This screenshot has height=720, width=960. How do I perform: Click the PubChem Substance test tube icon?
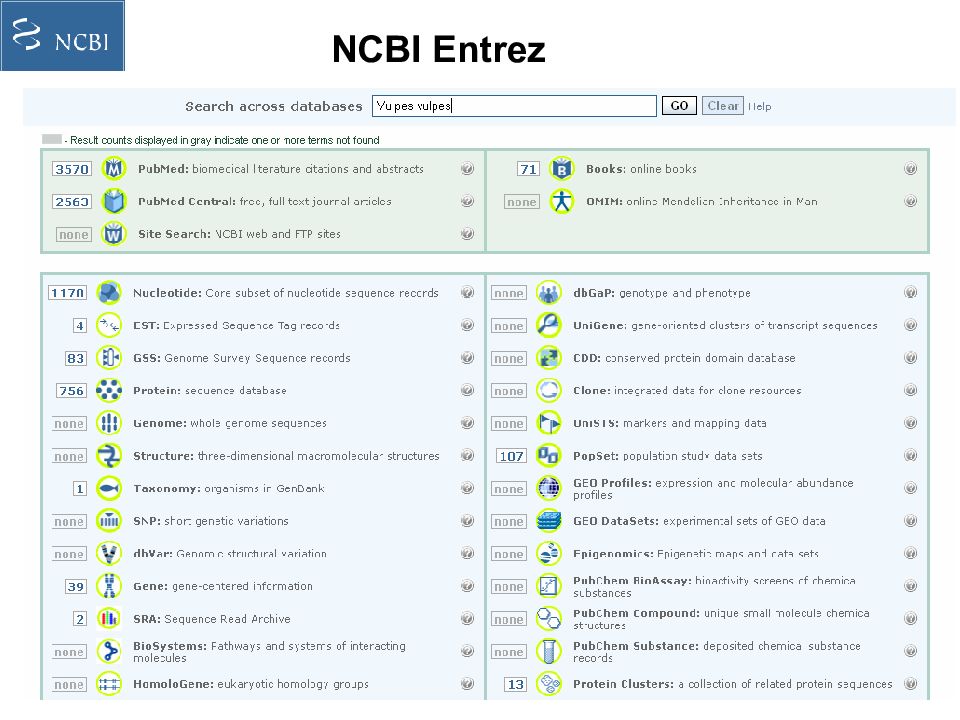549,651
